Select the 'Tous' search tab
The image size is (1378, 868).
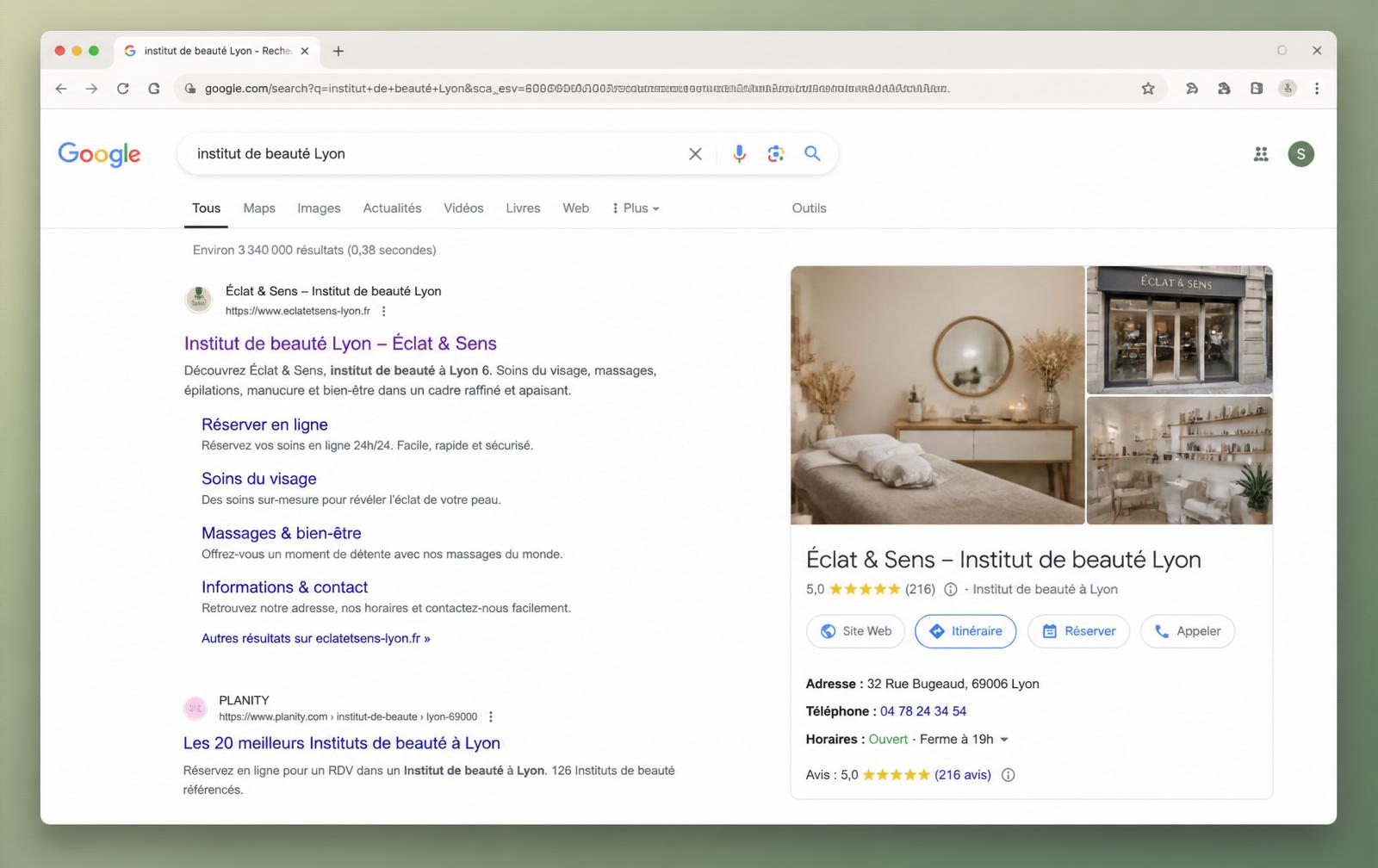tap(206, 208)
